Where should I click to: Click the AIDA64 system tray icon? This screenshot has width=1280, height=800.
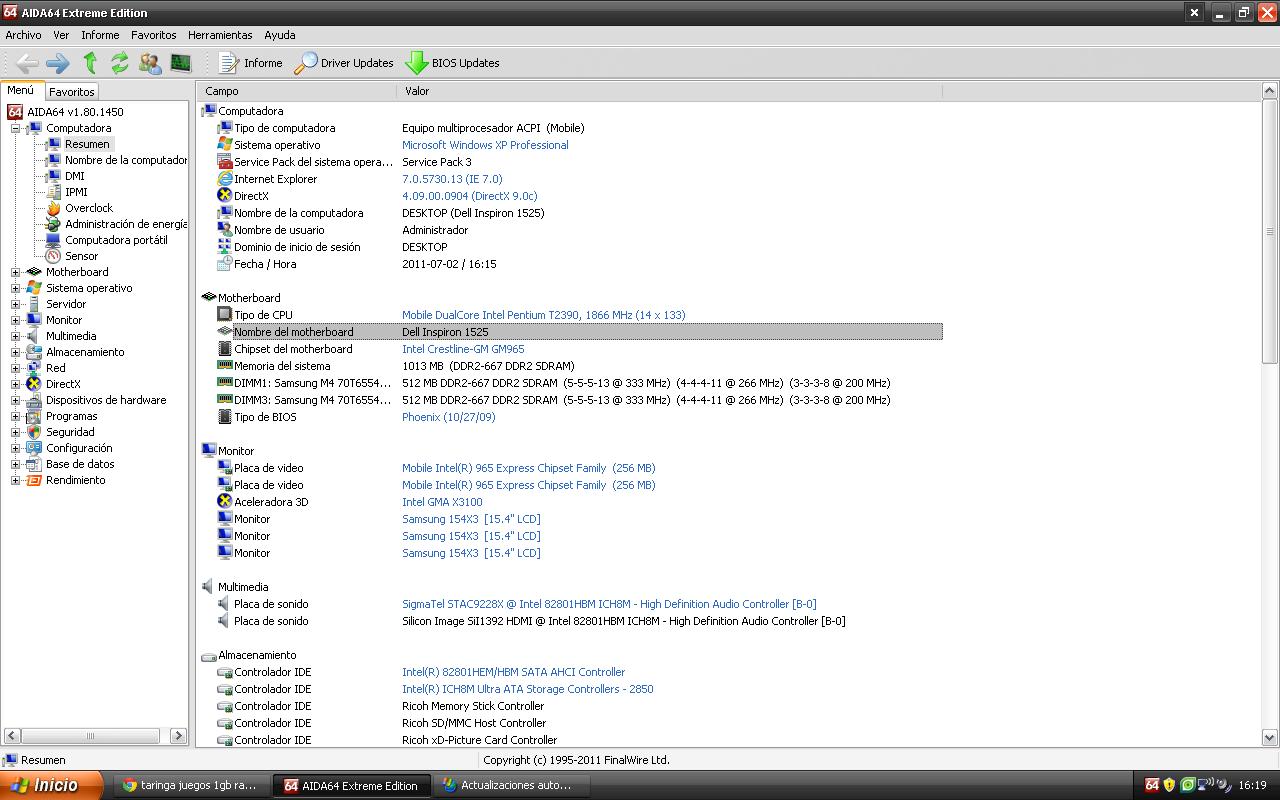point(1152,785)
